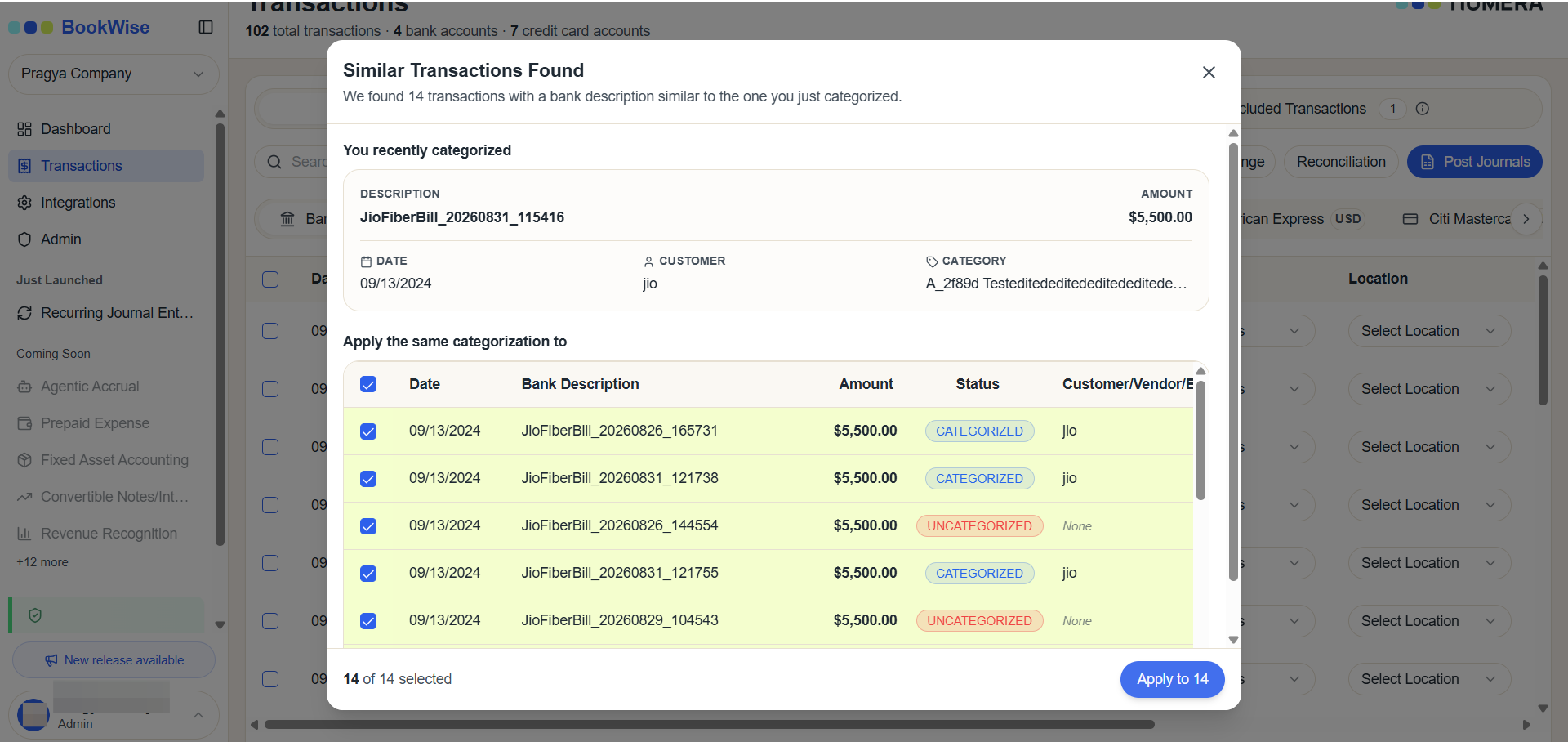The height and width of the screenshot is (742, 1568).
Task: Open Dashboard grid icon in sidebar
Action: click(x=24, y=129)
